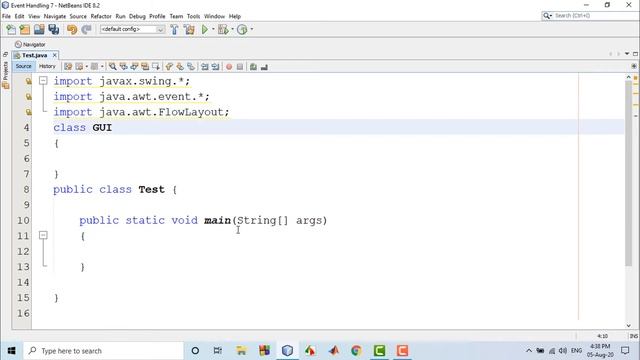This screenshot has height=360, width=640.
Task: Open the Task View taskbar icon
Action: tap(218, 351)
